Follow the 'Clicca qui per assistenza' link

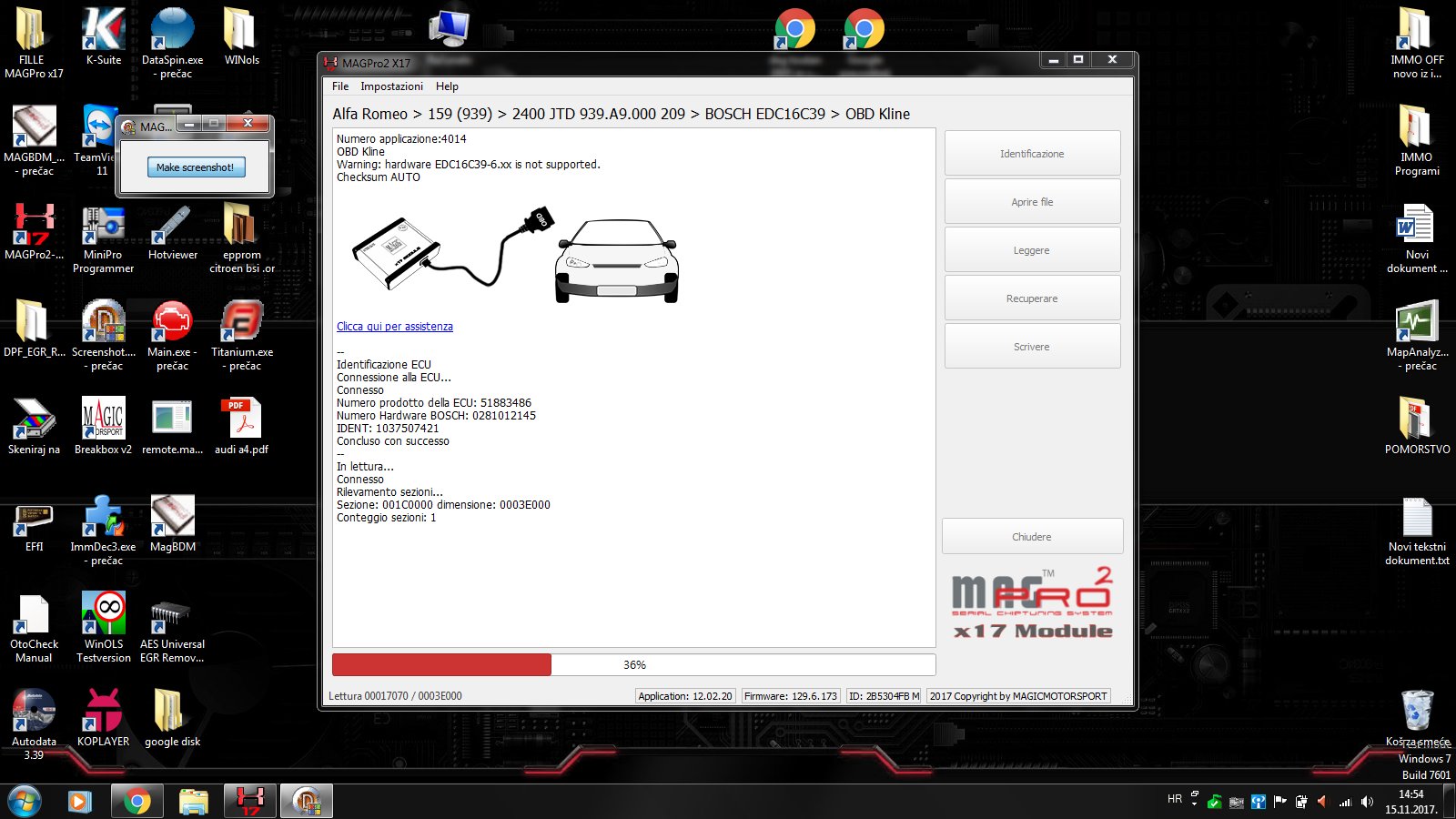(x=395, y=327)
